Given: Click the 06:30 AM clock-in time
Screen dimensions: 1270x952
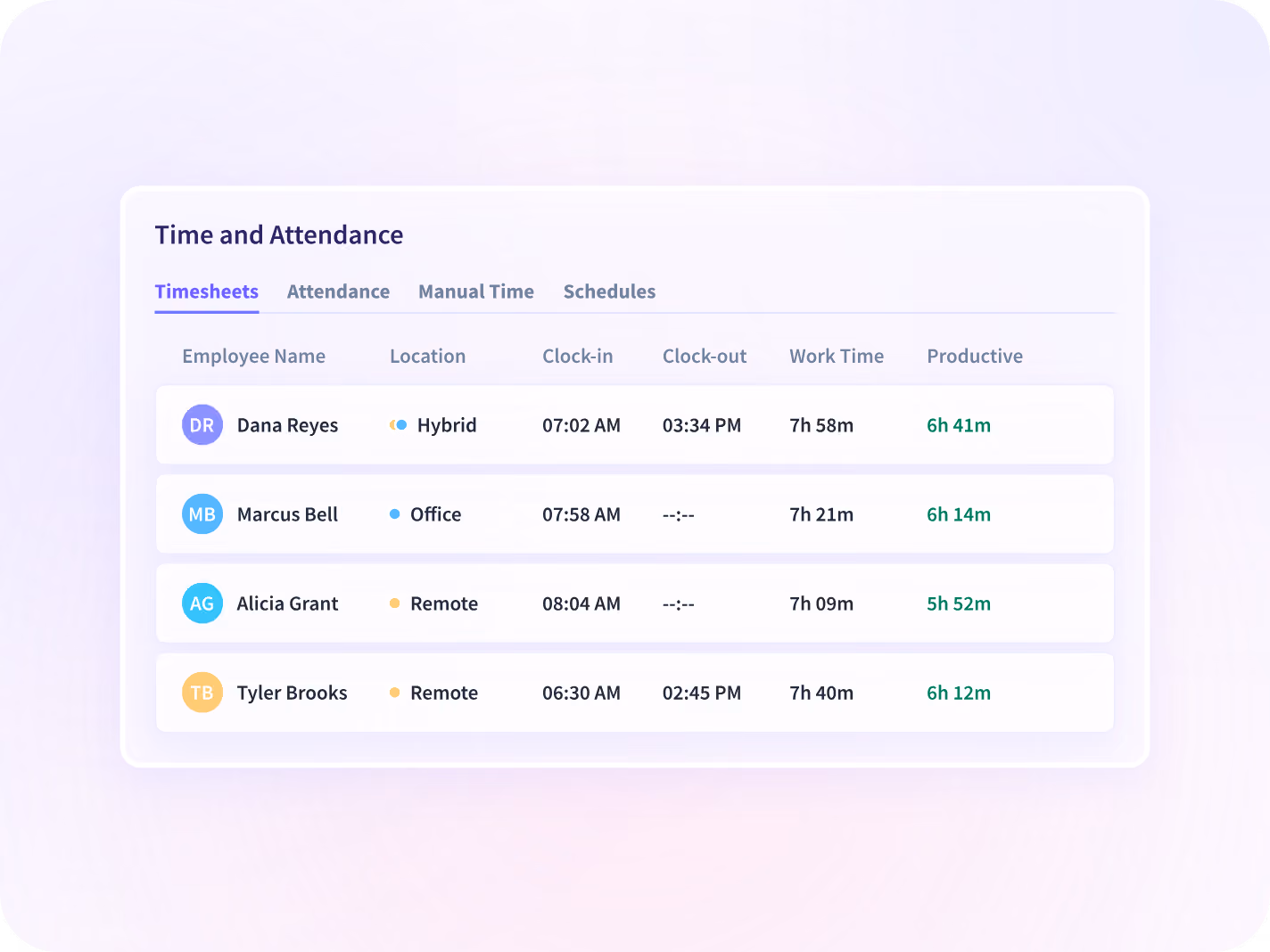Looking at the screenshot, I should tap(581, 693).
